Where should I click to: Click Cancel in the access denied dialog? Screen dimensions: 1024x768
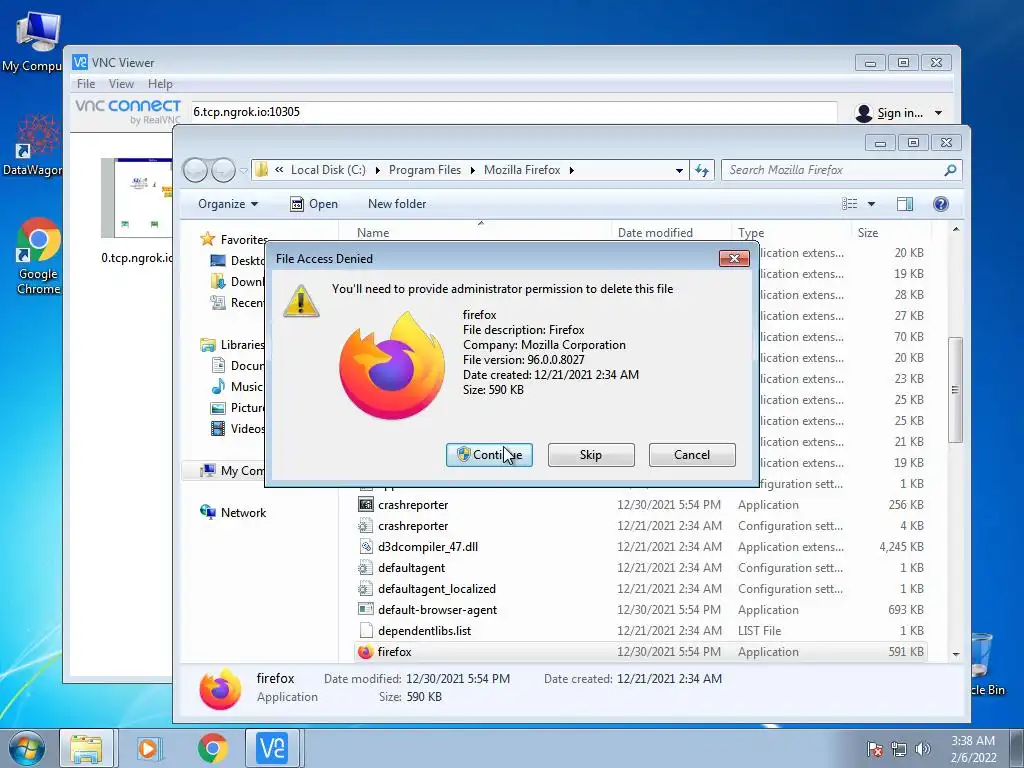(x=692, y=455)
